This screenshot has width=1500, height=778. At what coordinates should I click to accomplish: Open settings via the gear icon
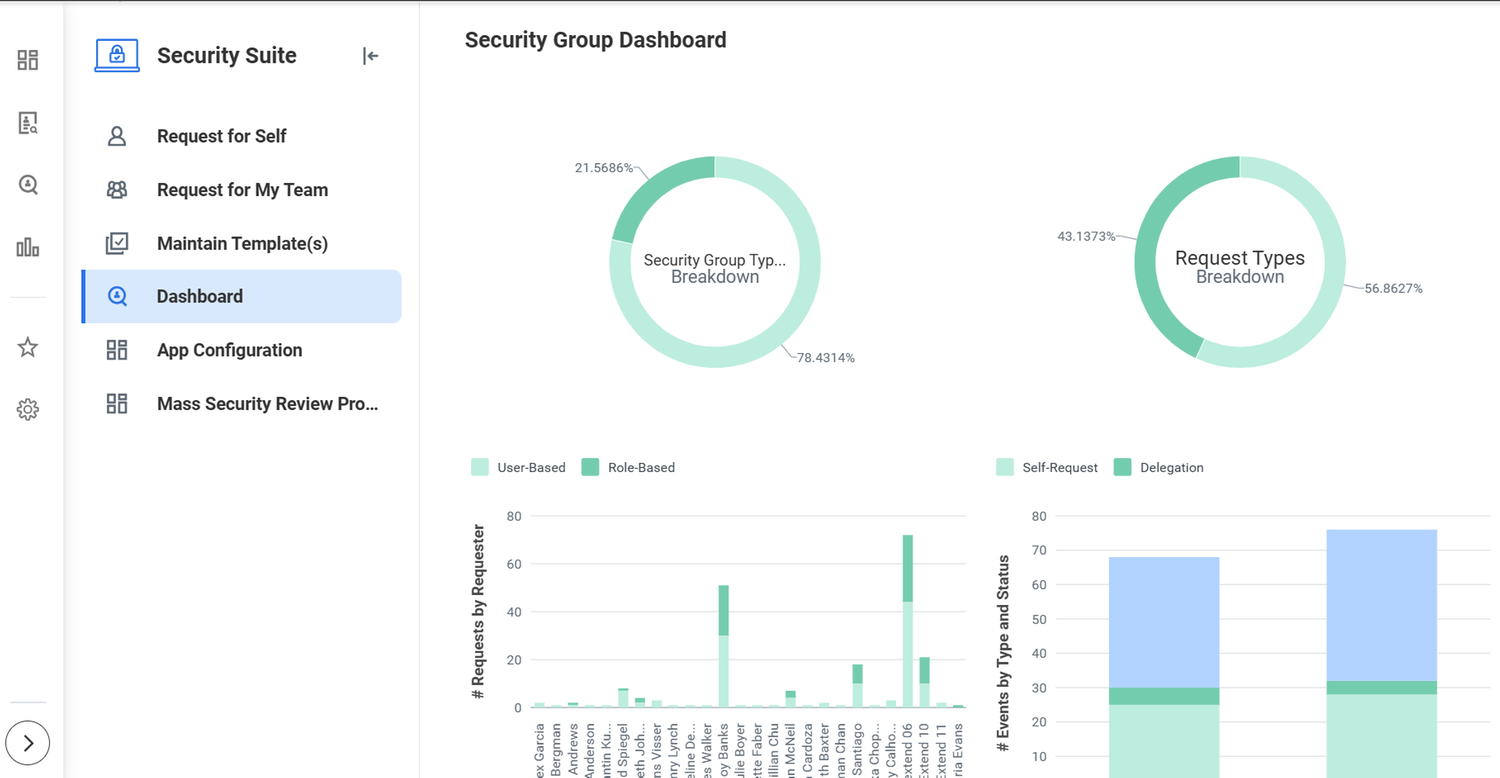coord(27,409)
